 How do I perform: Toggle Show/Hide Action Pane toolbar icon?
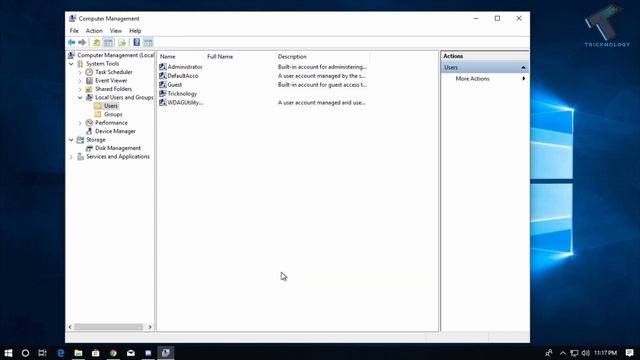click(148, 42)
